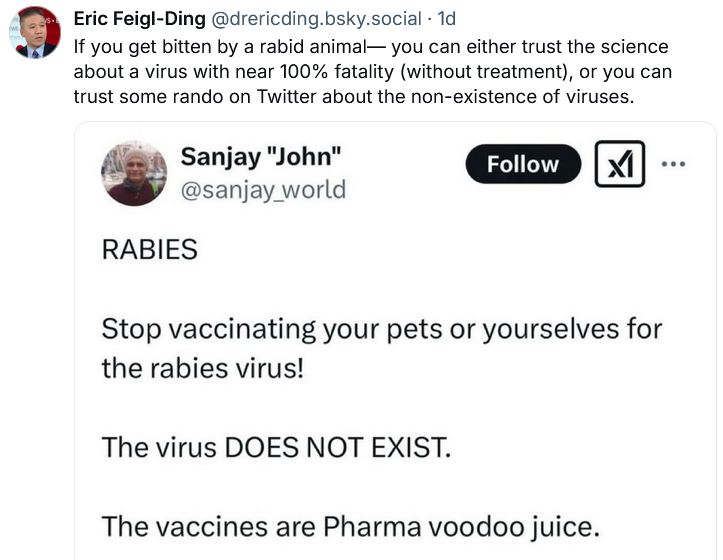Image resolution: width=723 pixels, height=560 pixels.
Task: Click "the rabies virus!" text line
Action: (201, 368)
